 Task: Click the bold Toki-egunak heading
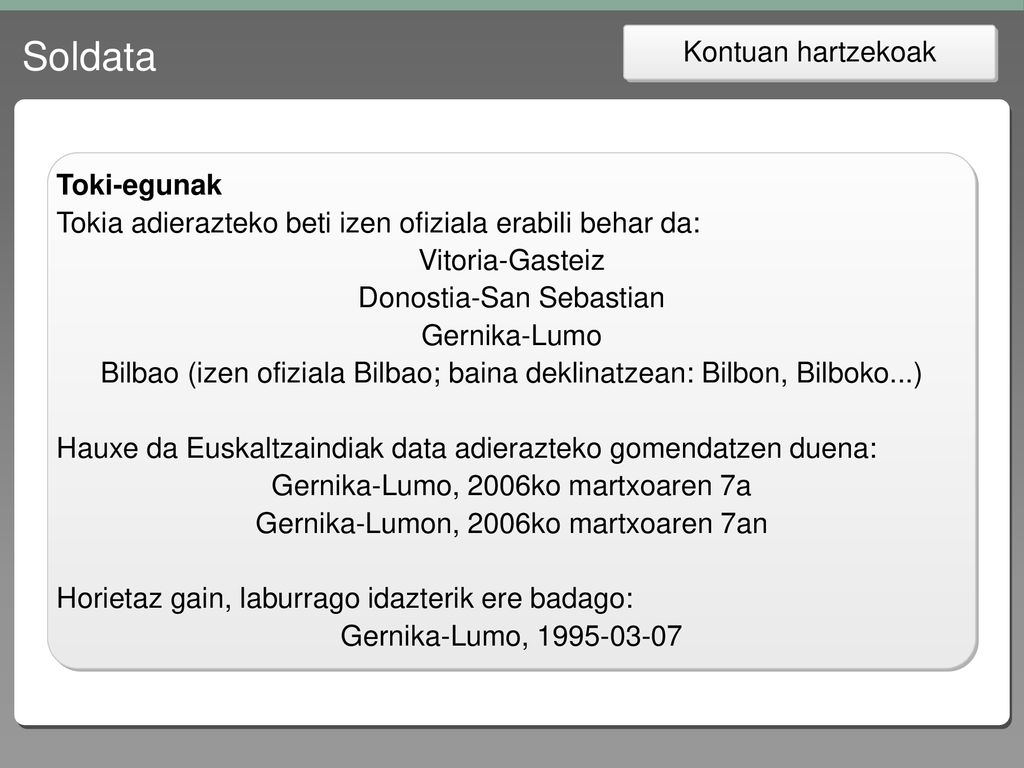click(x=139, y=185)
